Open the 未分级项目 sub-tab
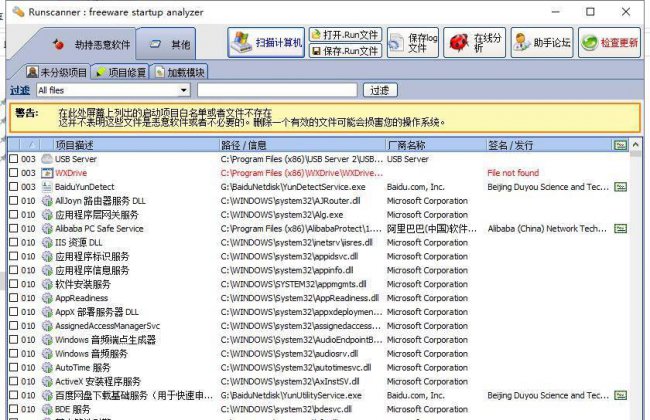 coord(57,73)
